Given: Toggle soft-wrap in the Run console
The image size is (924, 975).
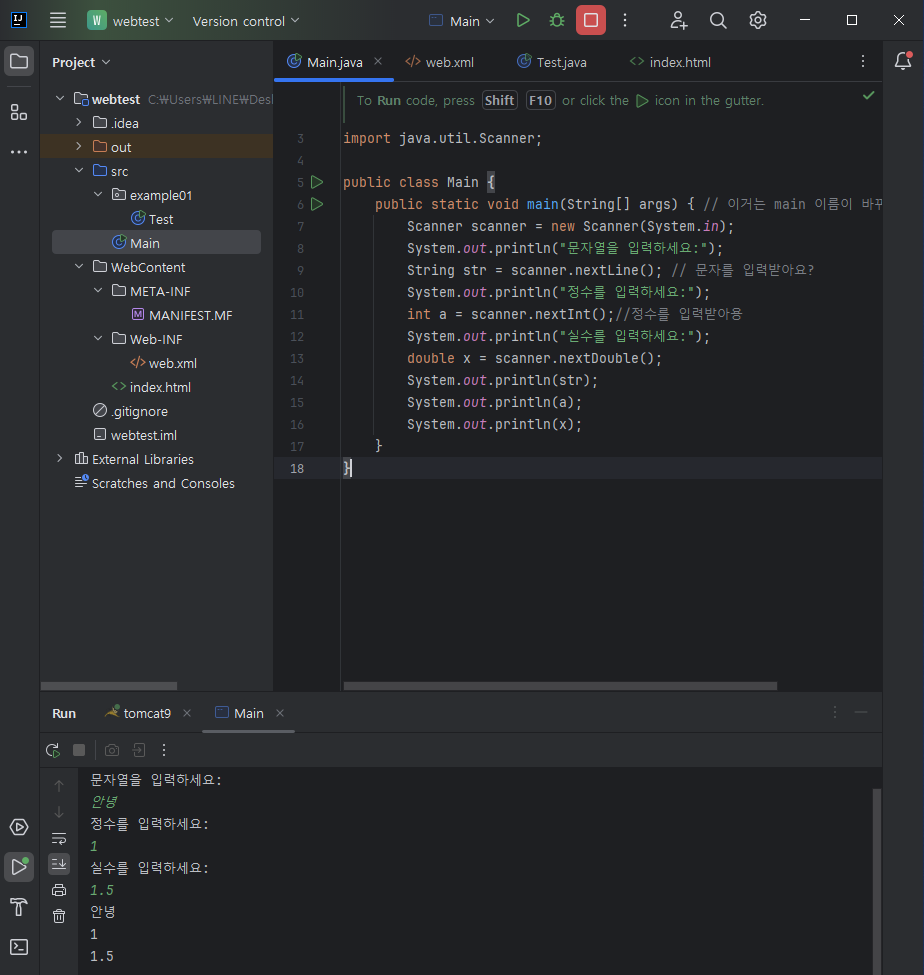Looking at the screenshot, I should 59,839.
